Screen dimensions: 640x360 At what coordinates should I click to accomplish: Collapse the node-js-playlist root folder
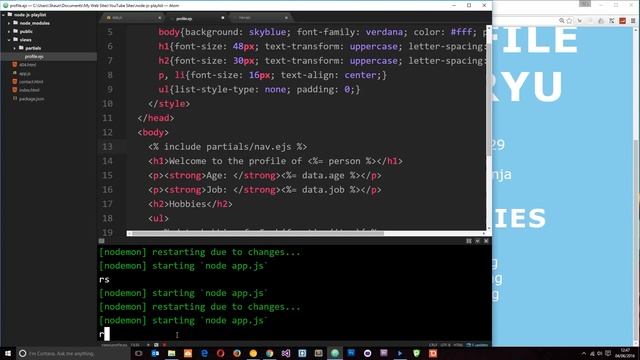tap(4, 15)
